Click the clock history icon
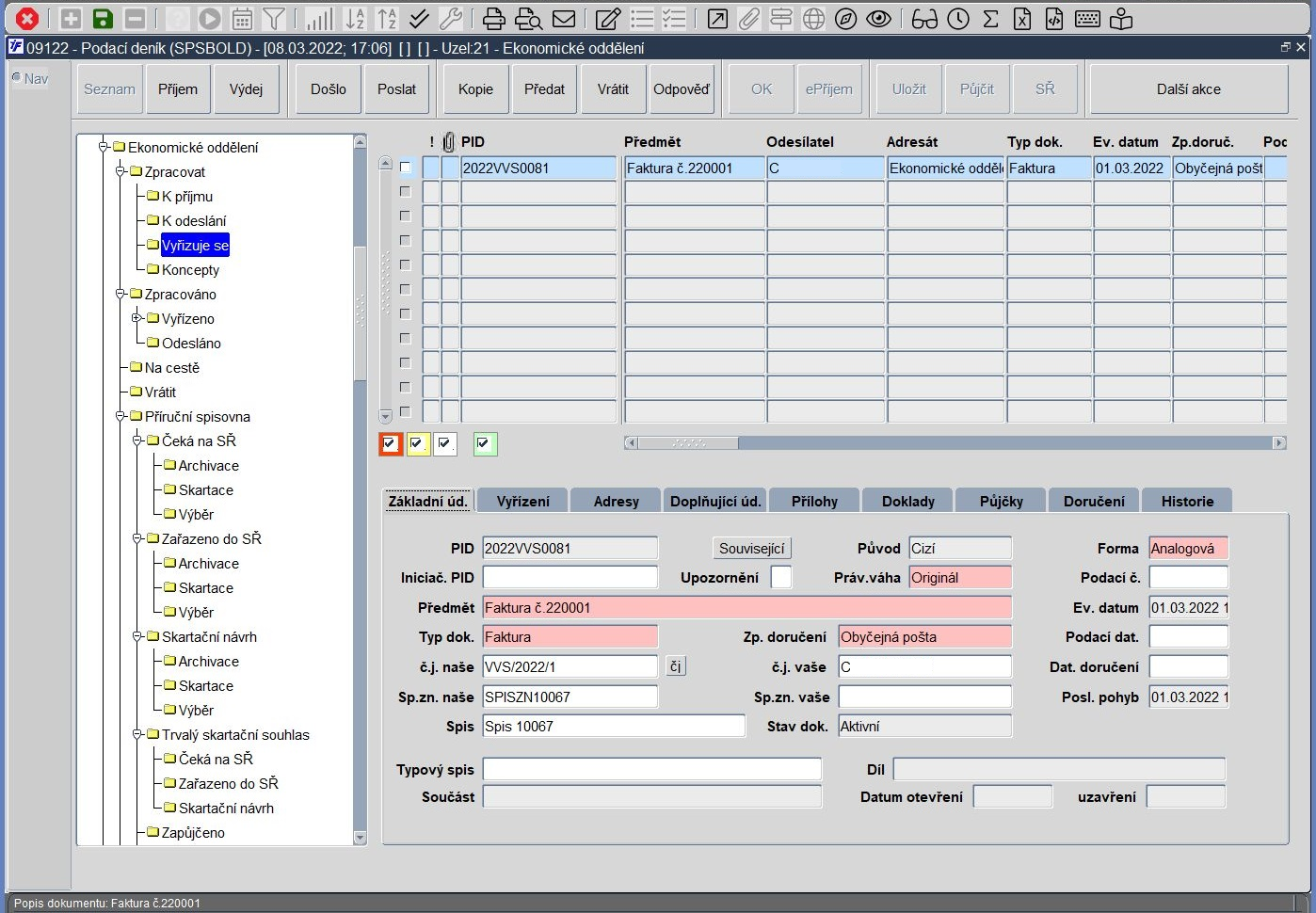 [958, 19]
